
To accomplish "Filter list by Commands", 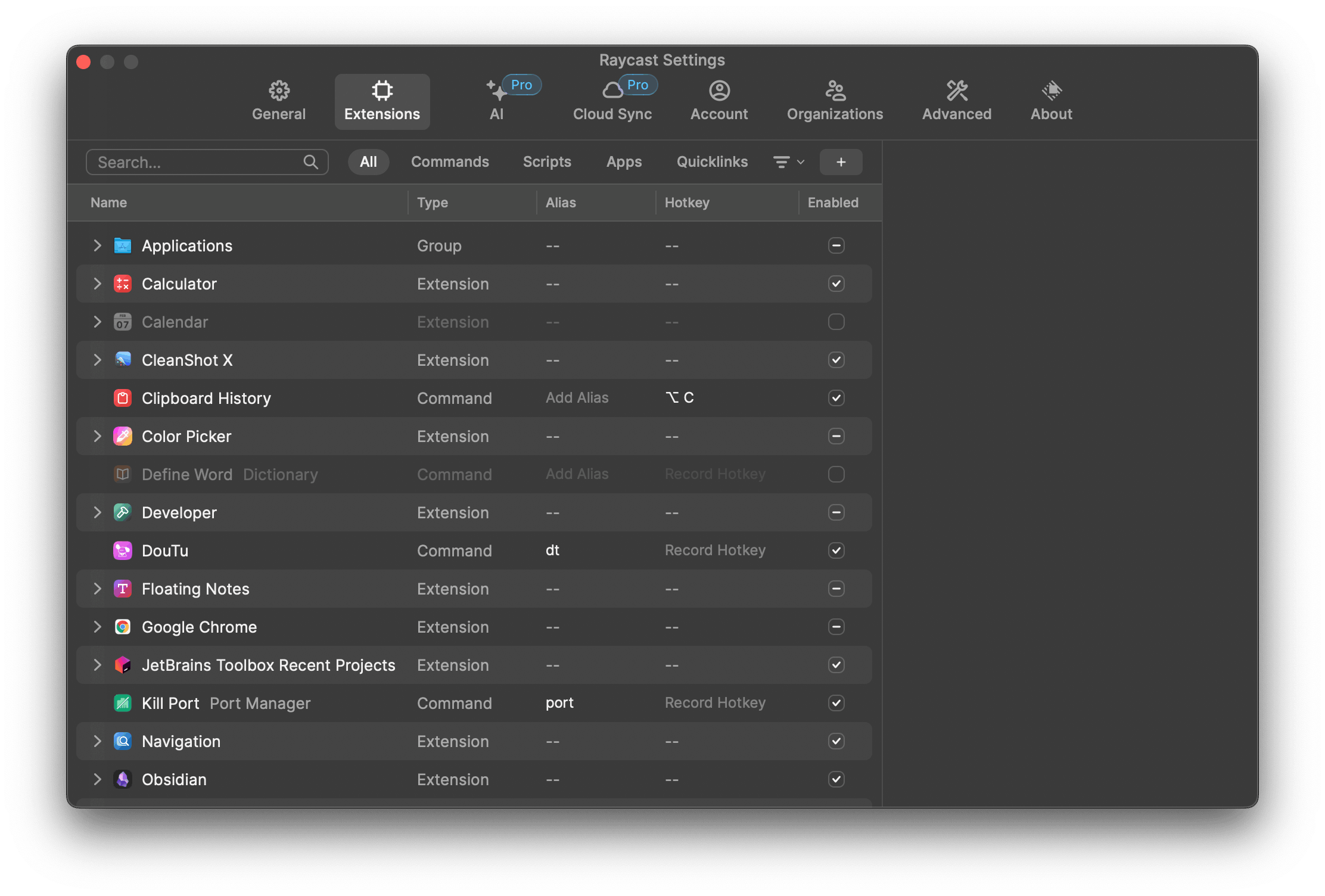I will click(450, 162).
